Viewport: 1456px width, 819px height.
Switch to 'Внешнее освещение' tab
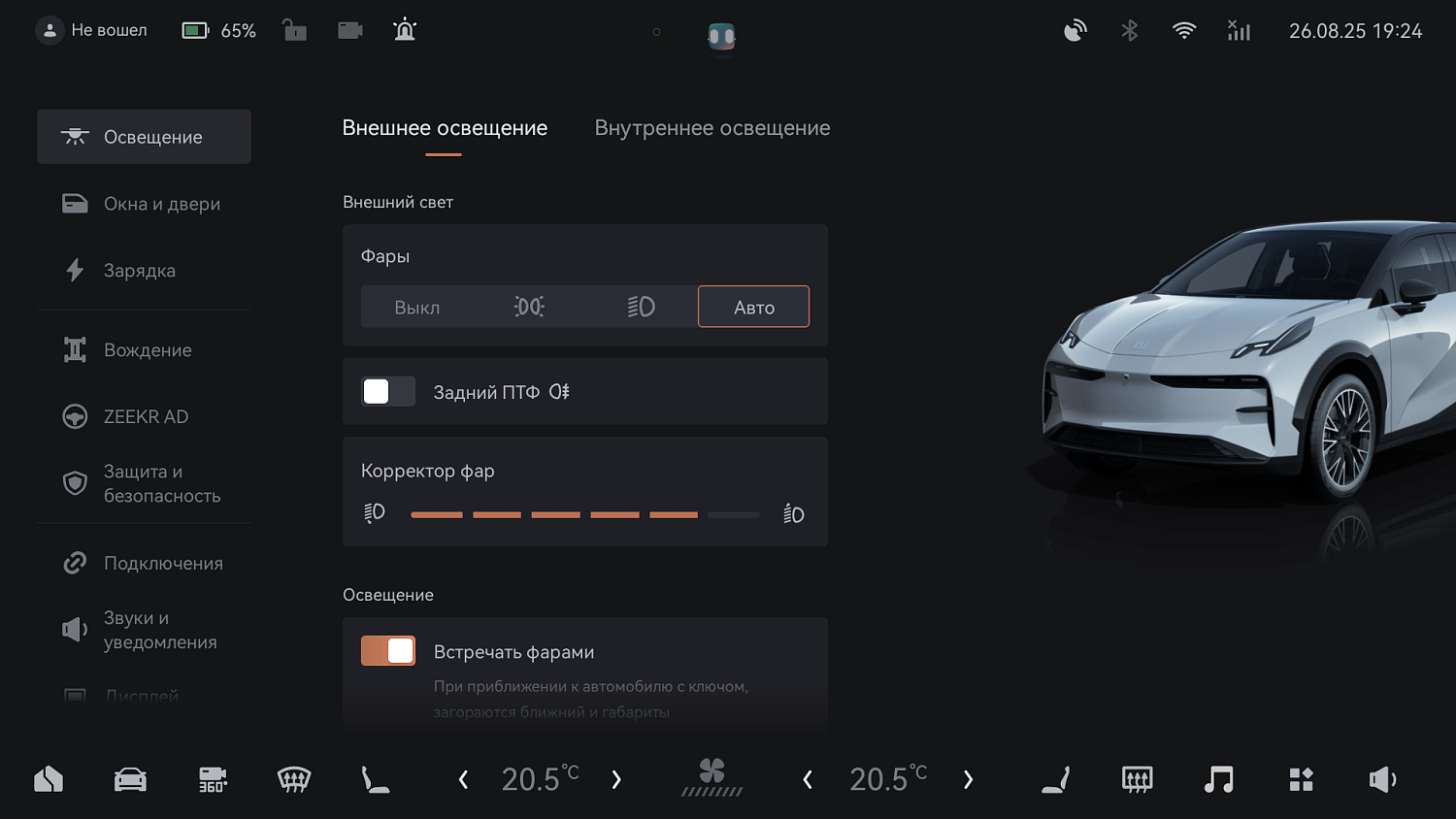click(x=445, y=128)
